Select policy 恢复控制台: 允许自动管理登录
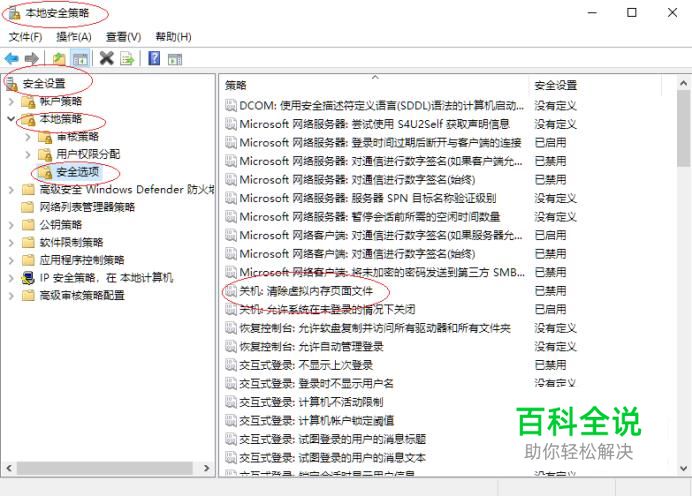 coord(311,346)
